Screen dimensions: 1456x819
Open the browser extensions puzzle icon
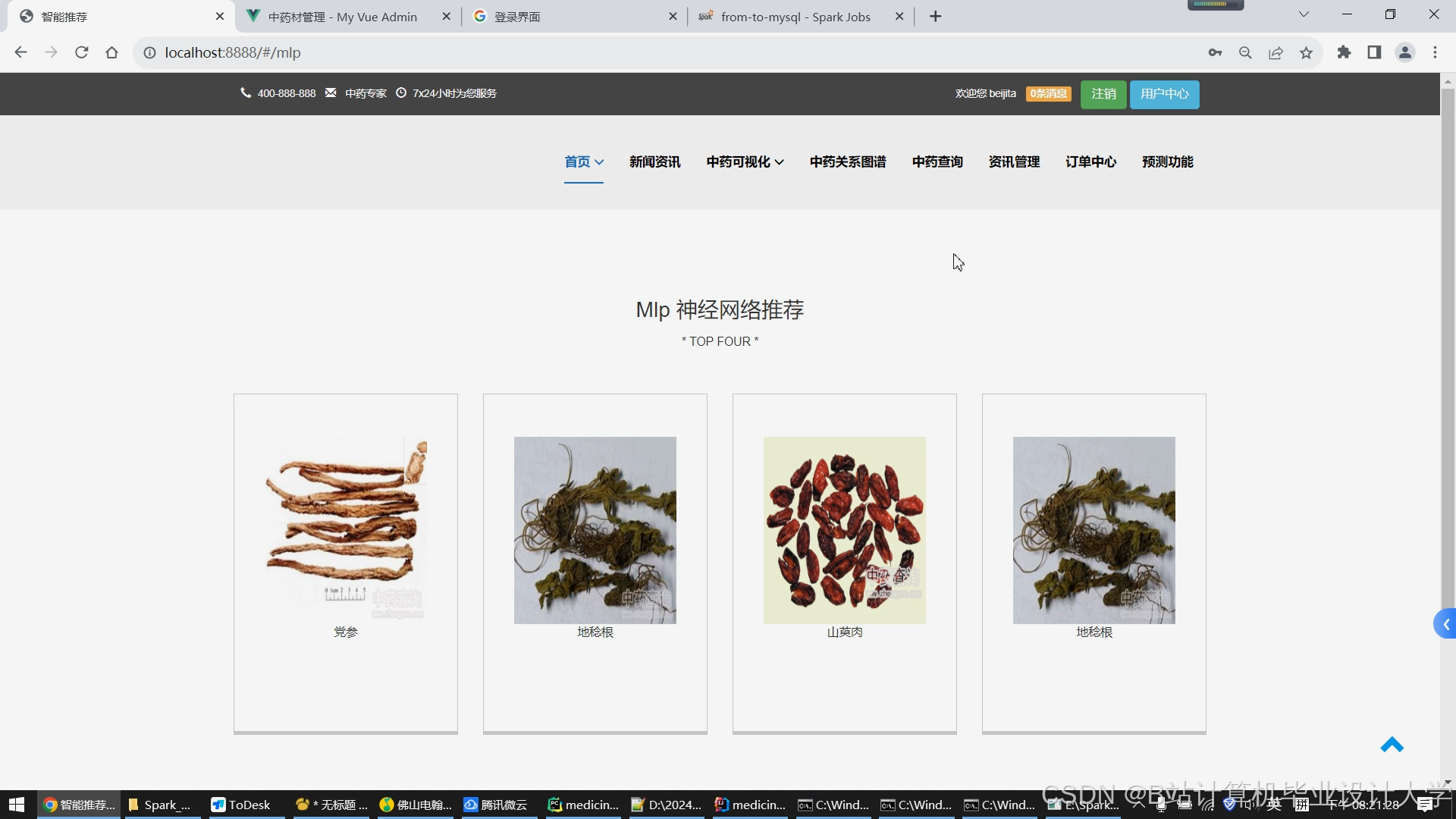pos(1344,53)
